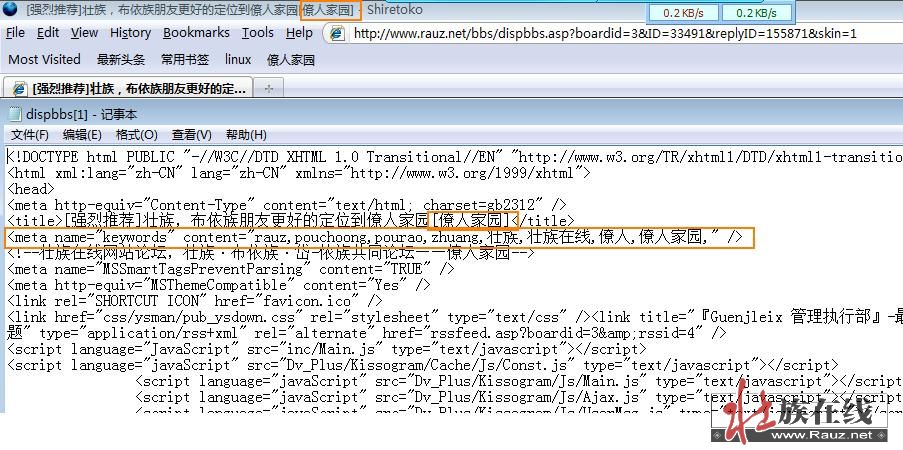Click the Notepad icon beside dispbbs[1] title

[14, 114]
